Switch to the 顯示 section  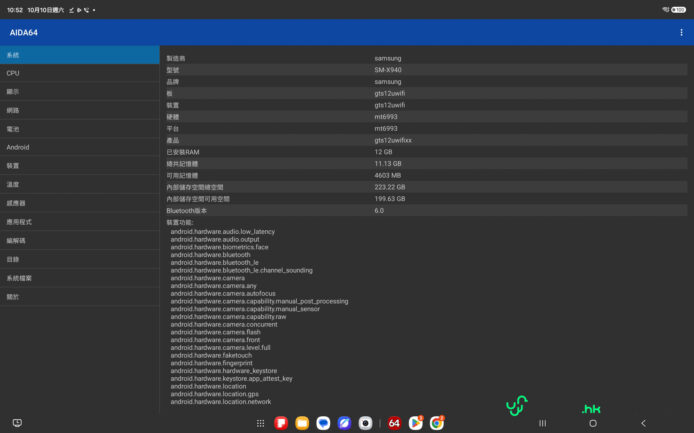click(80, 92)
